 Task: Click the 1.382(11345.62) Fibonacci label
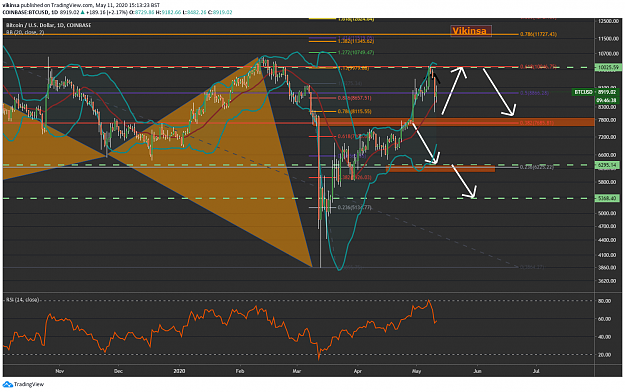click(356, 41)
